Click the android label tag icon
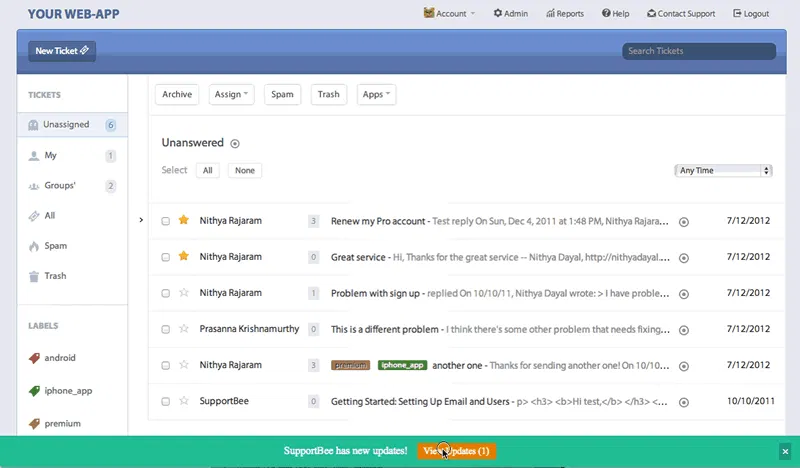 [x=34, y=358]
